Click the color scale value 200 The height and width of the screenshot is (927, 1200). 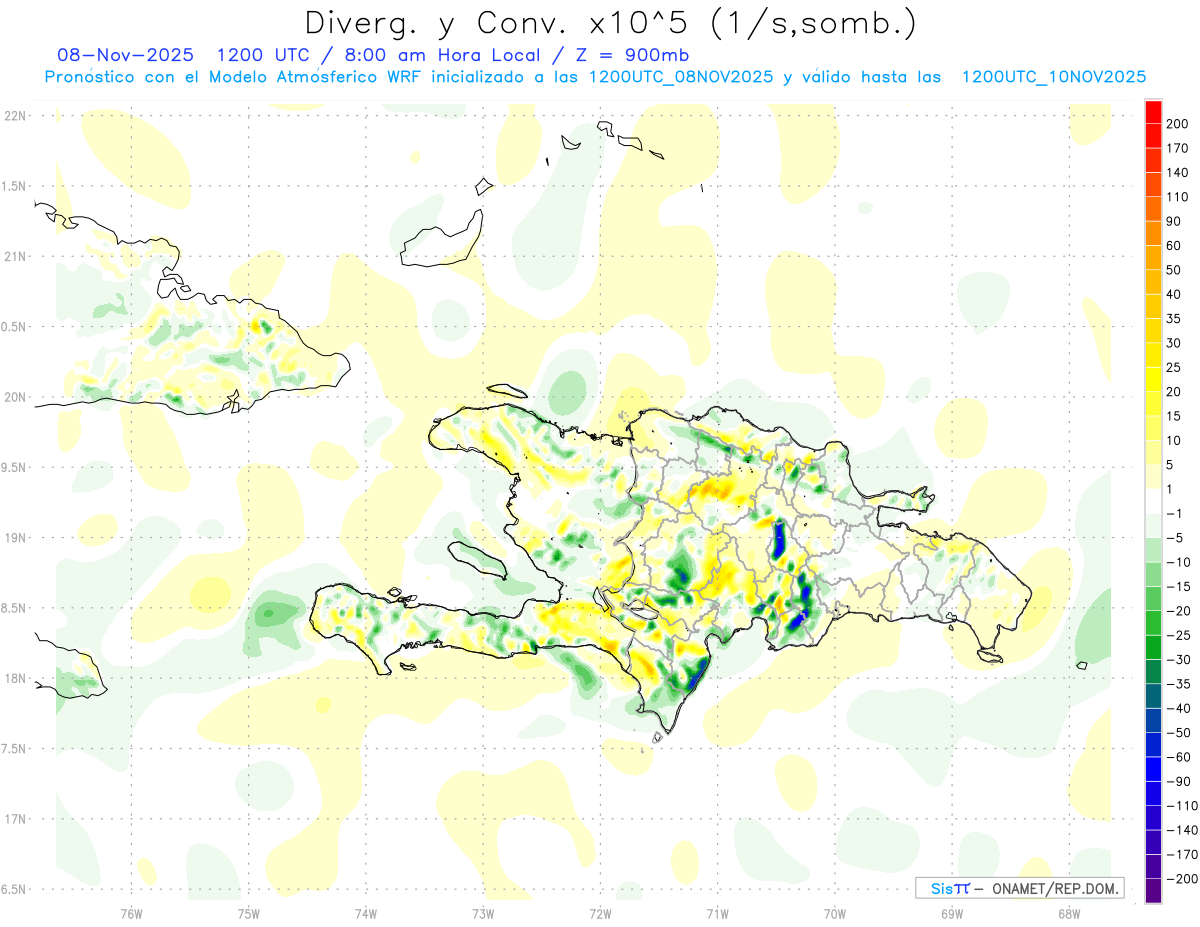(x=1177, y=124)
